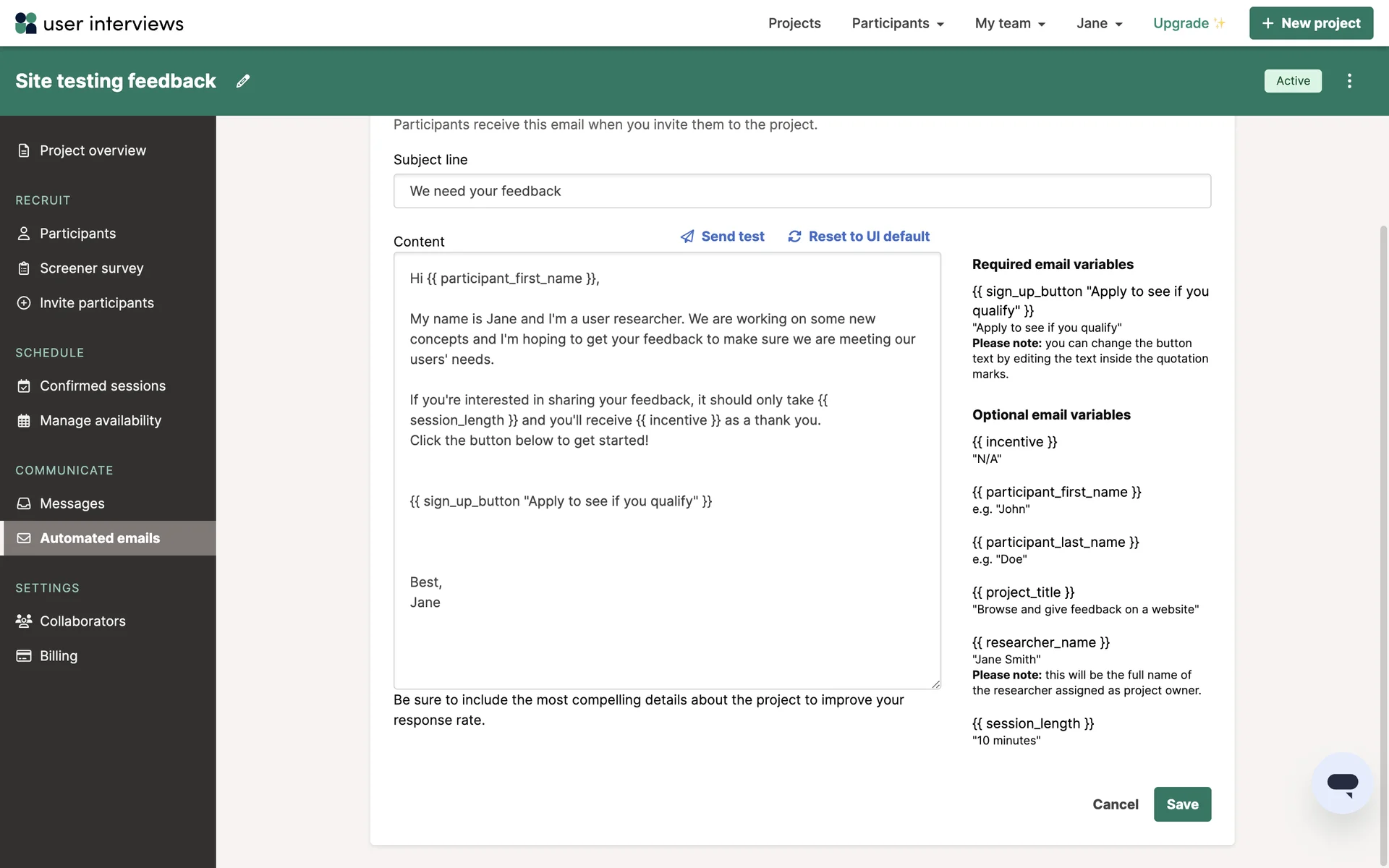Open Screener survey from the sidebar
Screen dimensions: 1389x868
click(x=91, y=268)
